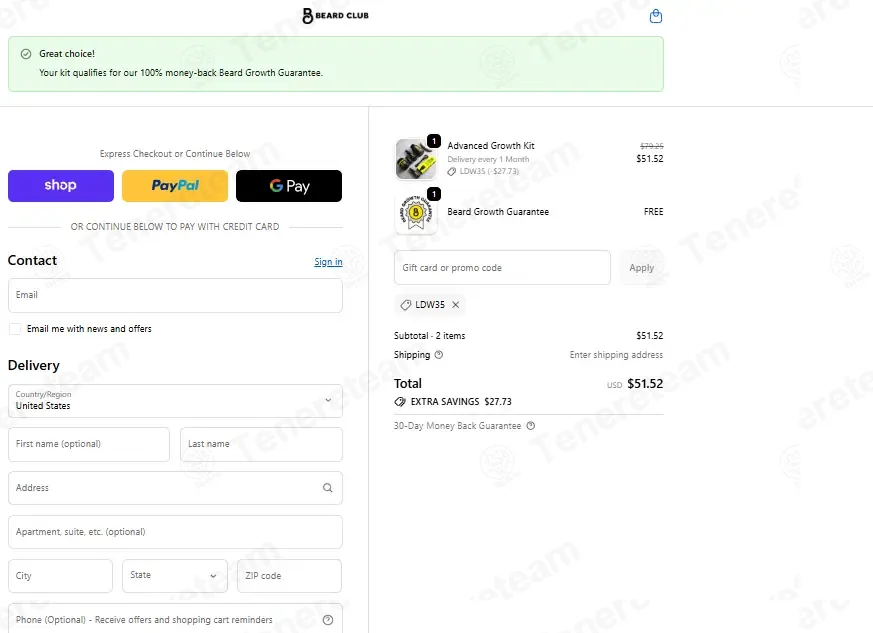Open the phone field help icon
The width and height of the screenshot is (873, 633).
328,620
